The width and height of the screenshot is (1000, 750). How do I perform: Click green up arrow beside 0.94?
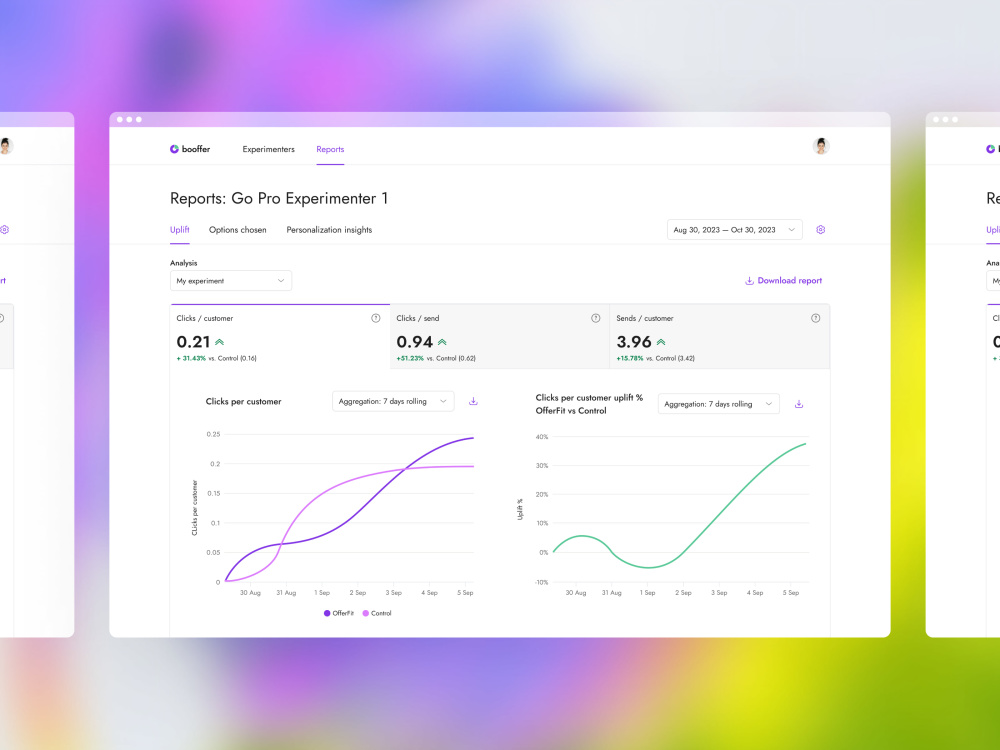pos(442,342)
